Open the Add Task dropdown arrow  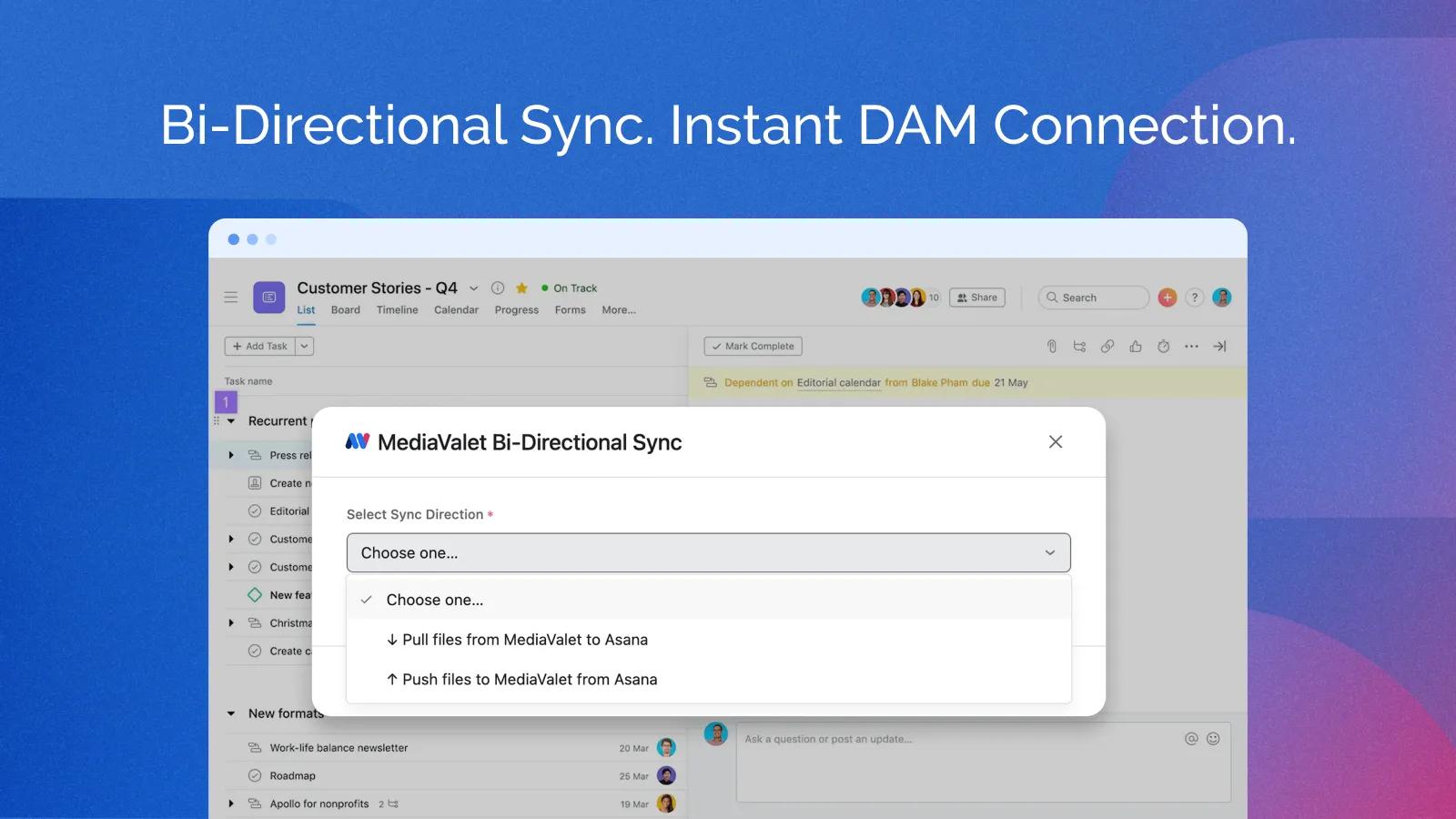point(305,346)
